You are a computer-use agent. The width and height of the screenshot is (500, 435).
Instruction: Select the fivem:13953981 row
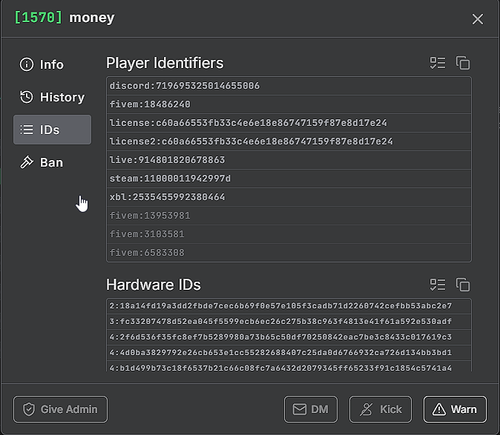pyautogui.click(x=289, y=216)
